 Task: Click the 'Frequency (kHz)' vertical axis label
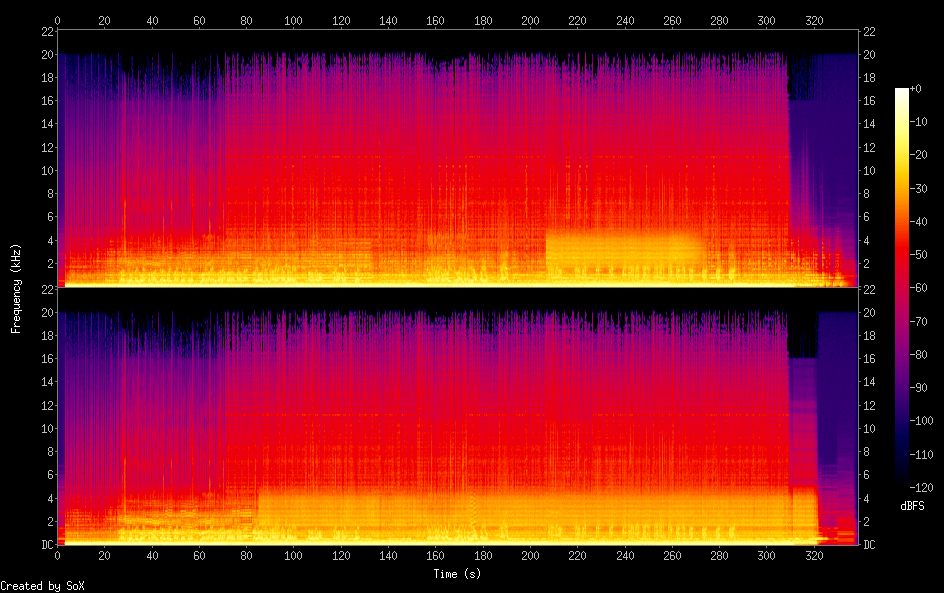(x=16, y=288)
